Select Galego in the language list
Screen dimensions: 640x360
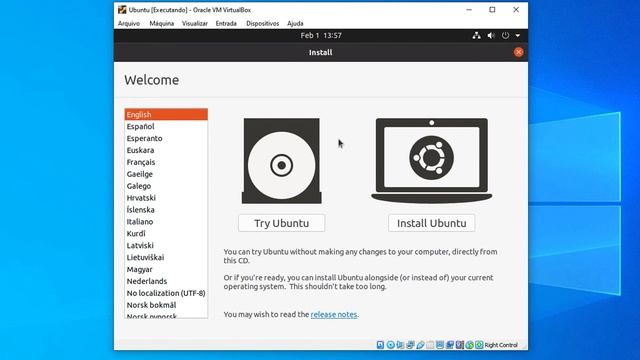click(166, 186)
